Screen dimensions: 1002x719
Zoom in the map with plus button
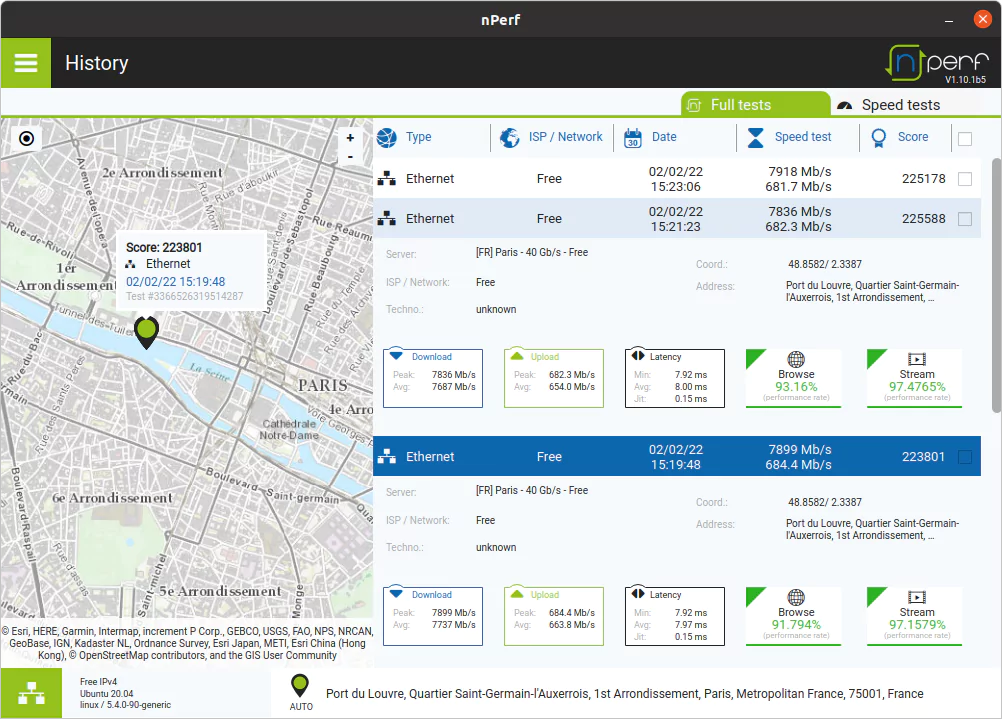(350, 138)
